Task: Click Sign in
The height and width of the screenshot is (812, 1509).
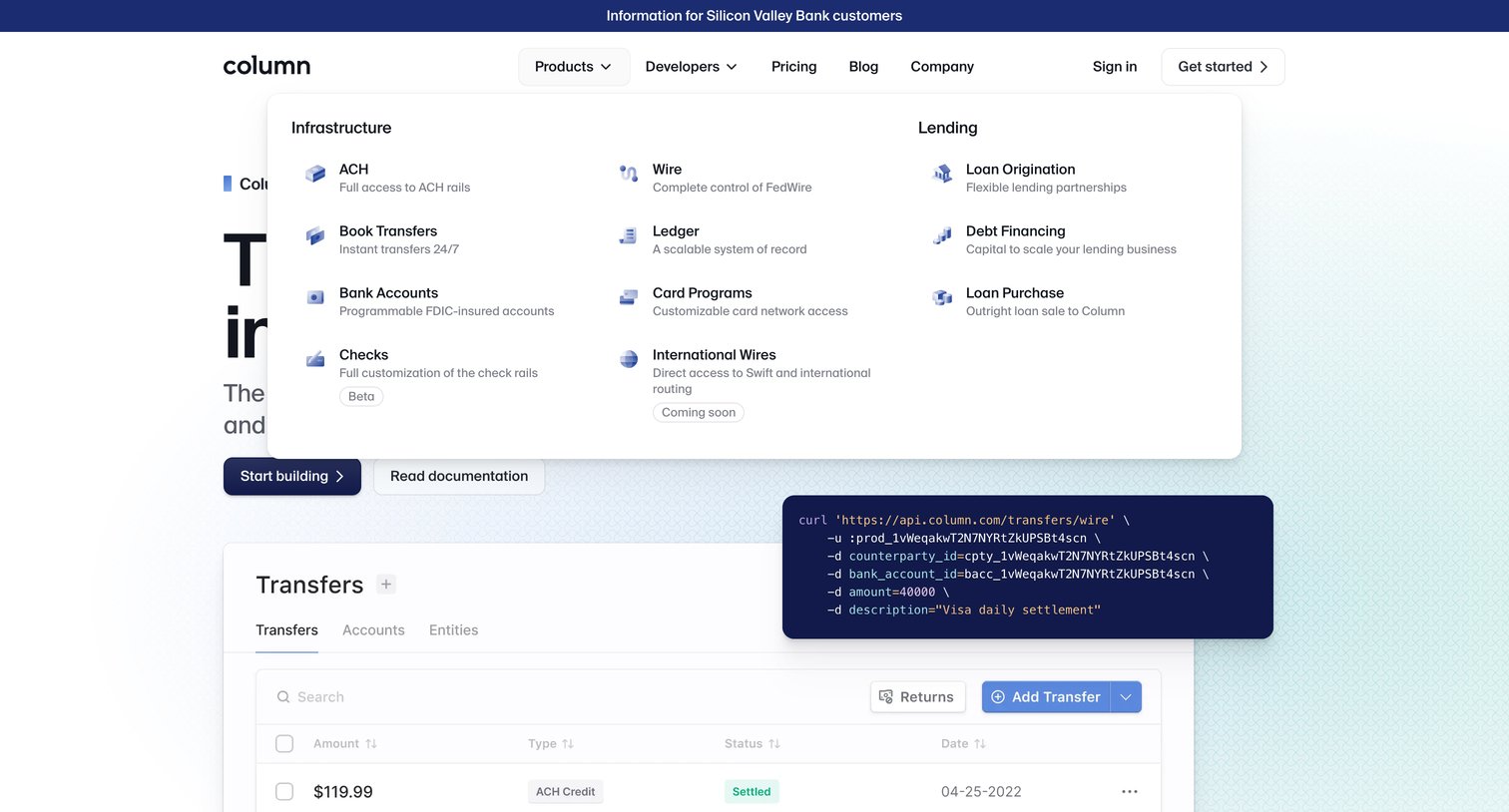Action: tap(1115, 67)
